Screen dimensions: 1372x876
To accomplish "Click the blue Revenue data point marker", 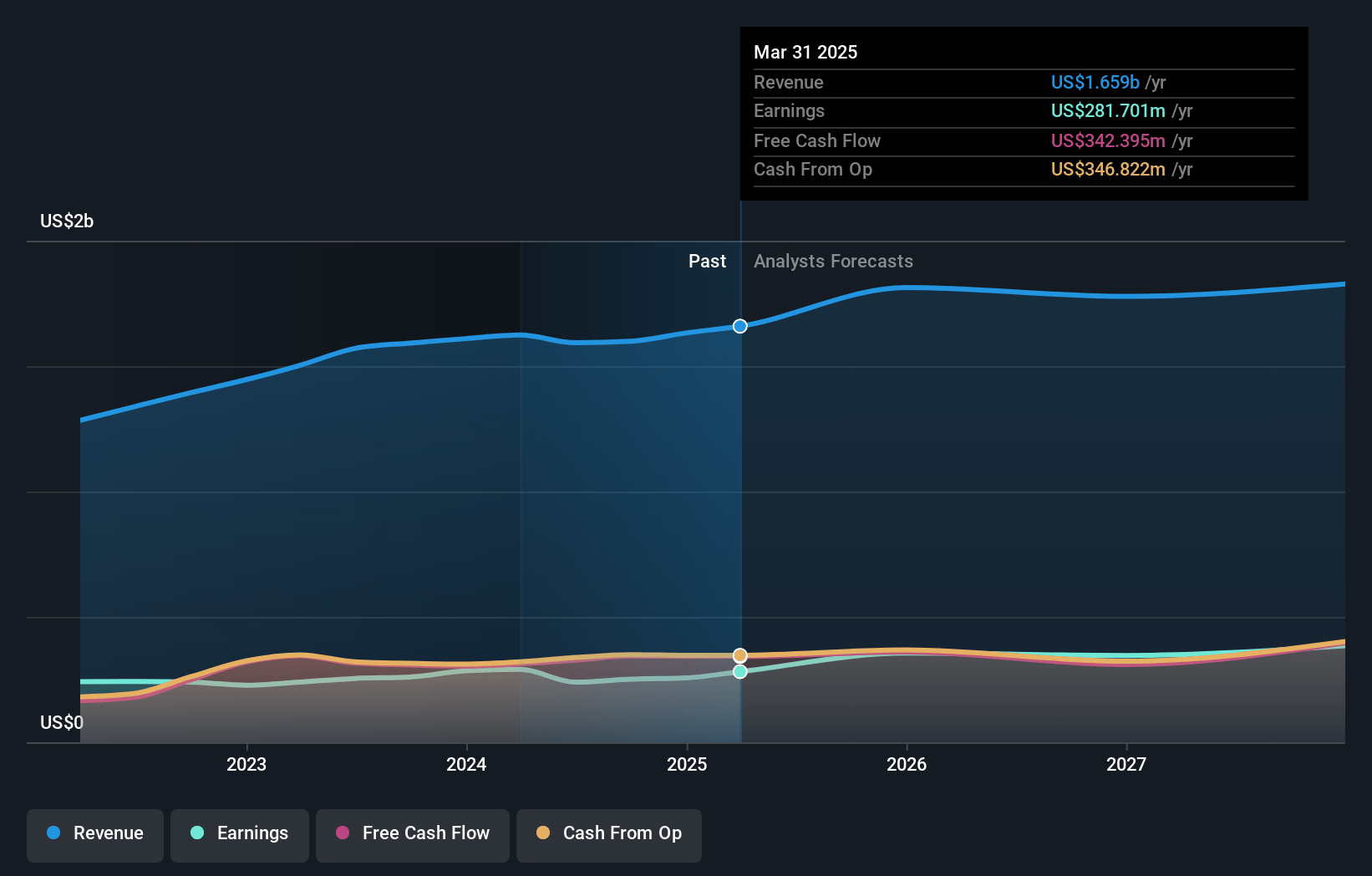I will pos(740,326).
